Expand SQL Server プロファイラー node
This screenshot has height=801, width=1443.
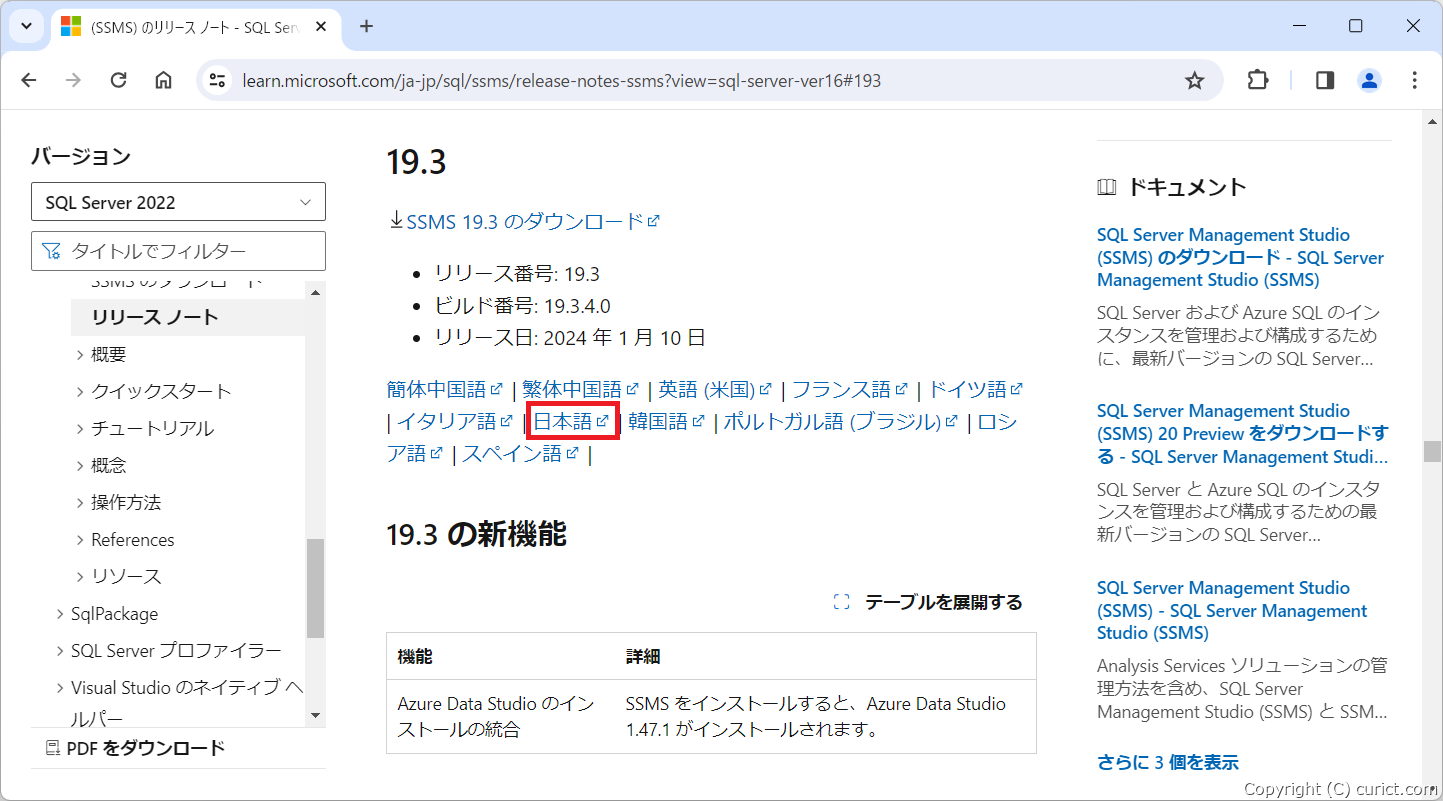pos(169,651)
